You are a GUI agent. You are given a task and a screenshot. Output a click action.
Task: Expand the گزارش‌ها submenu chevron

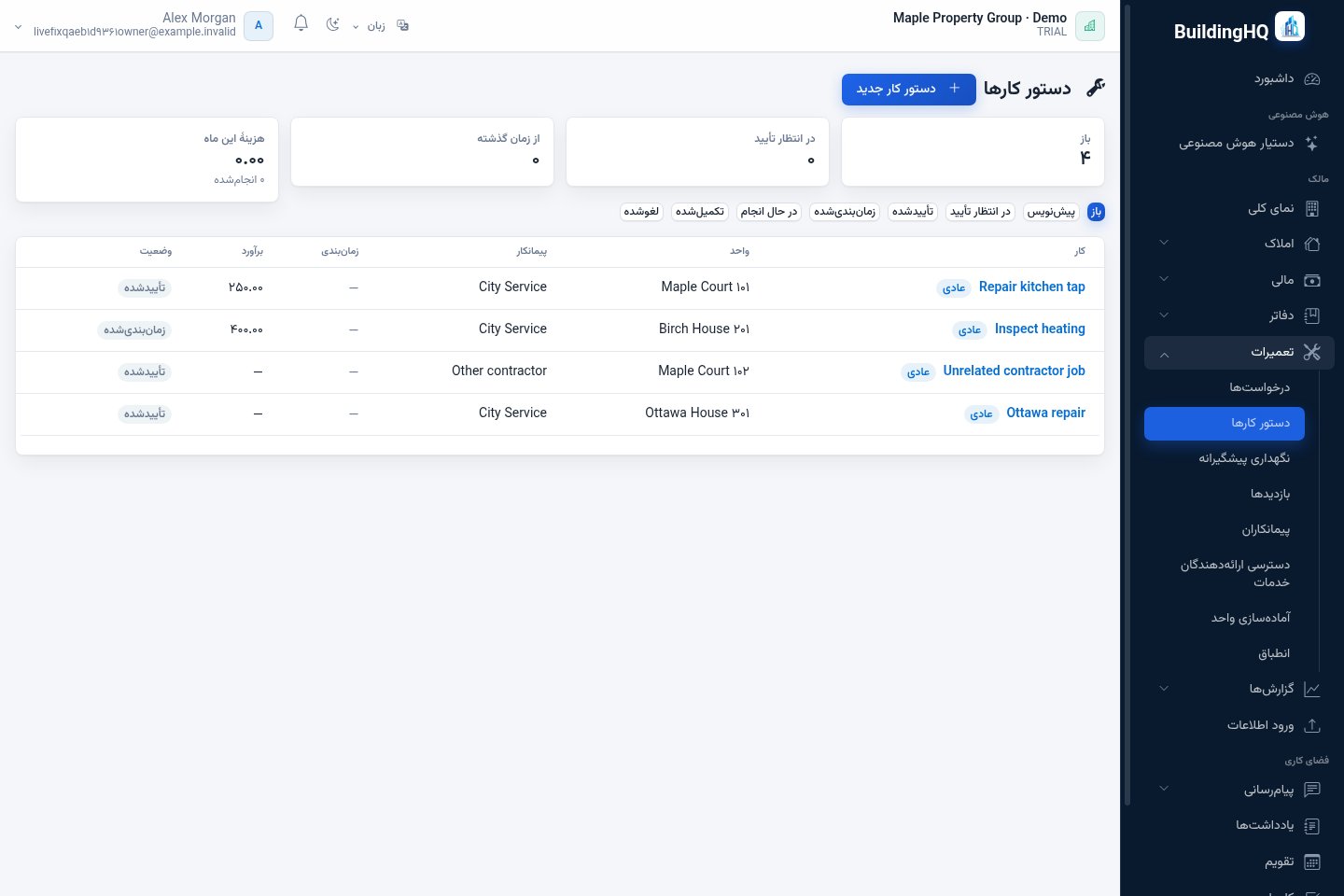click(1164, 688)
